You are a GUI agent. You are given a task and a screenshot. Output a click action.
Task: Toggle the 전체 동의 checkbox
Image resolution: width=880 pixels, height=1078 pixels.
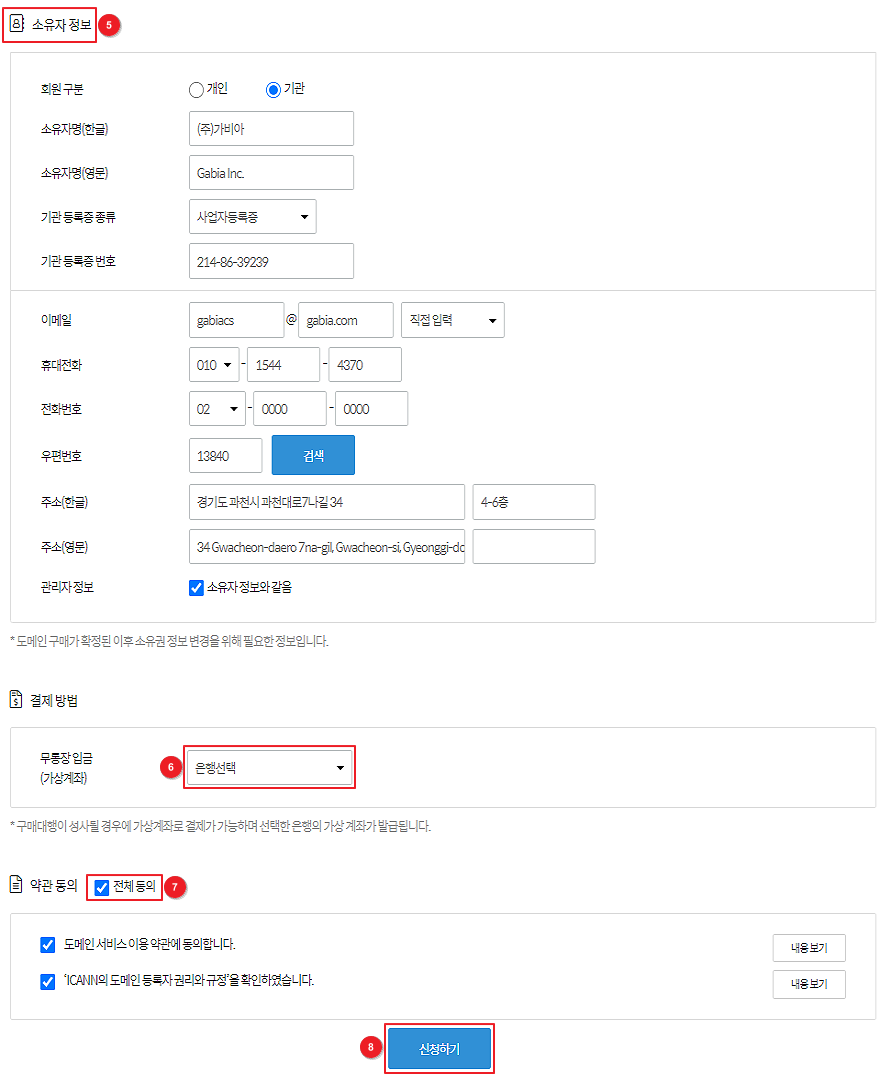point(101,886)
